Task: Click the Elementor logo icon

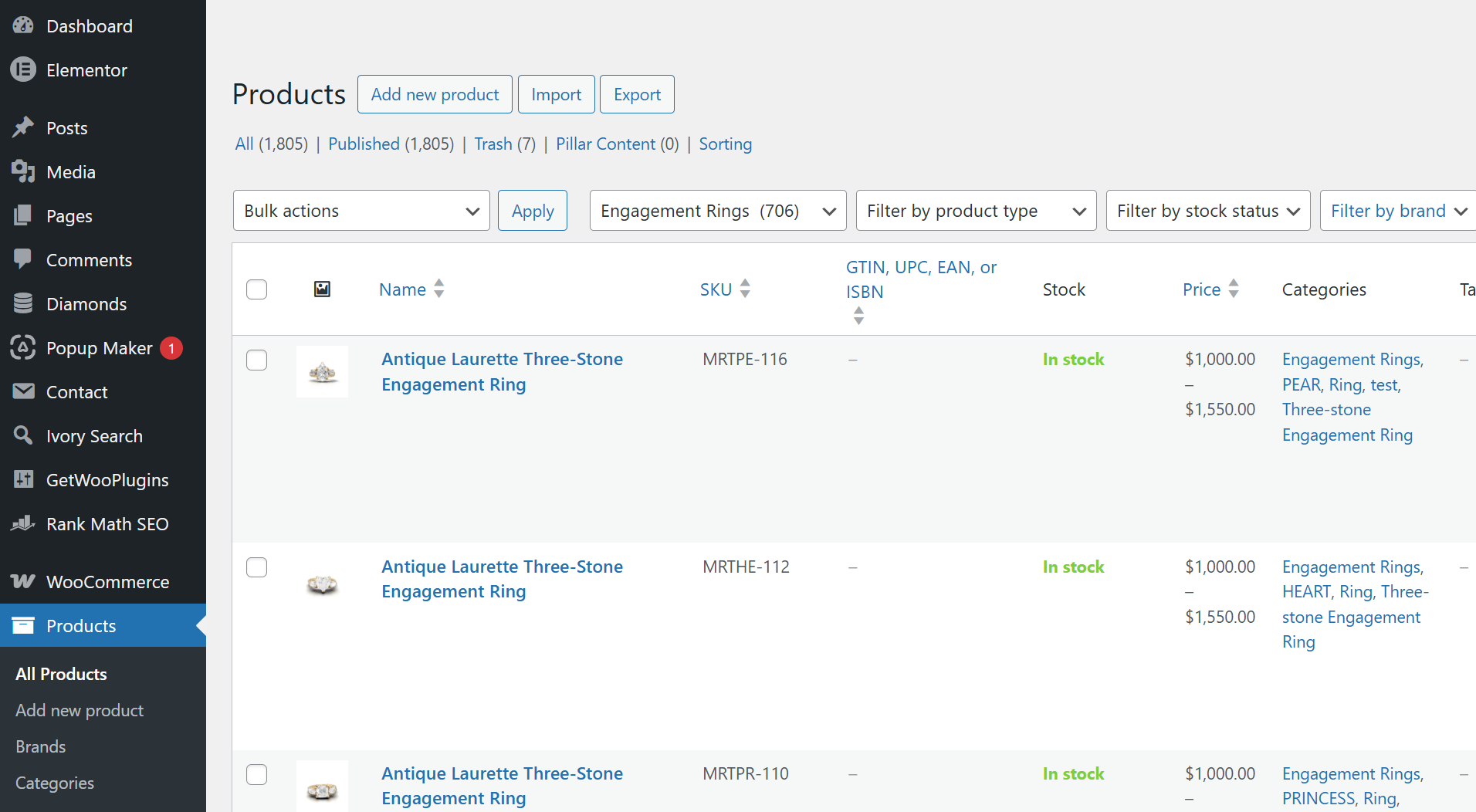Action: (23, 70)
